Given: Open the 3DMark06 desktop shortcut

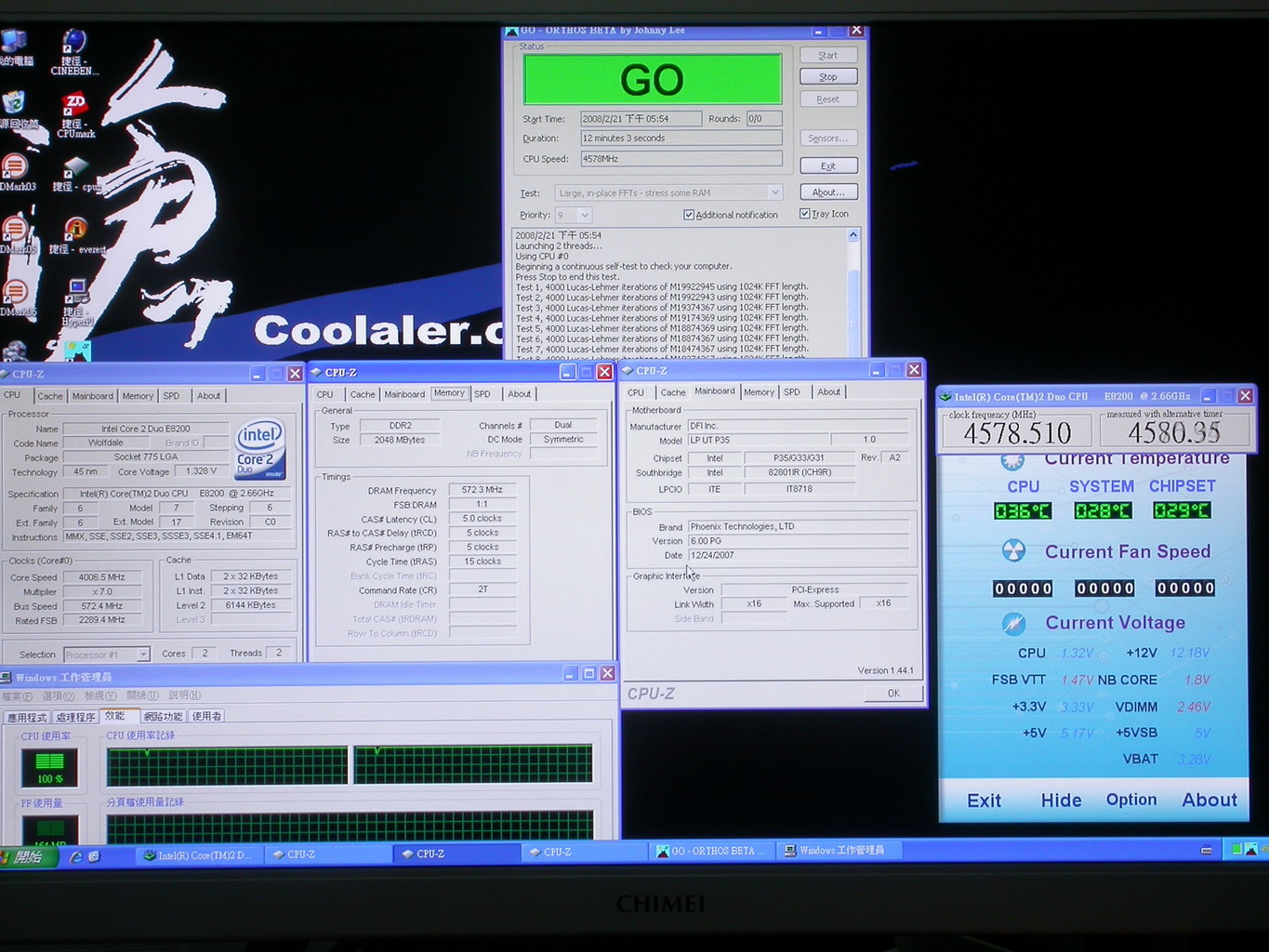Looking at the screenshot, I should (15, 292).
